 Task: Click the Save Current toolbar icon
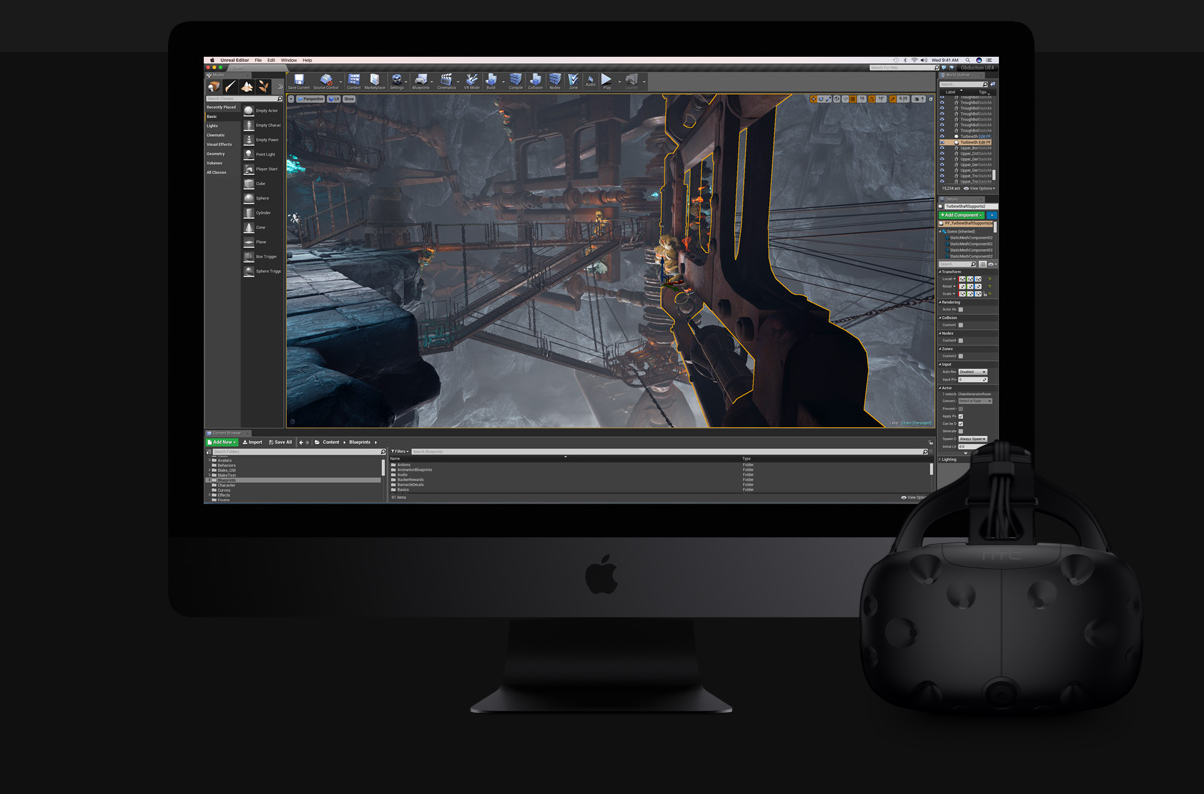click(x=298, y=81)
